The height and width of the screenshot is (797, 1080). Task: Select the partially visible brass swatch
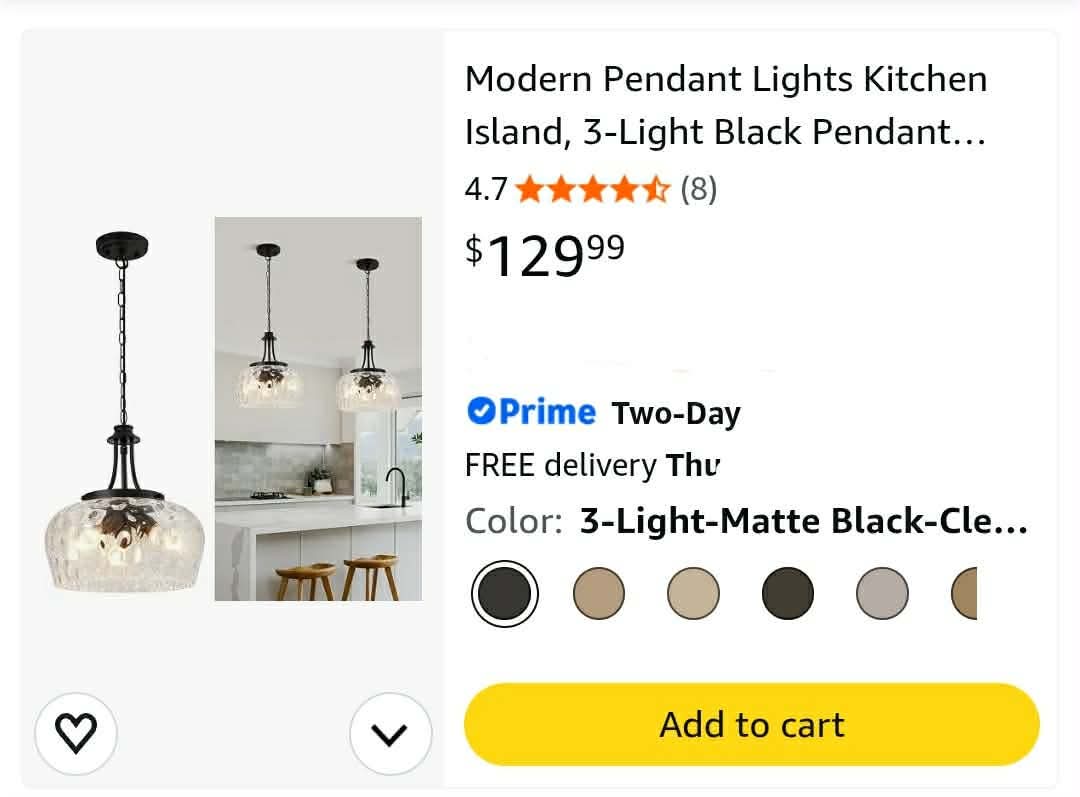click(964, 594)
